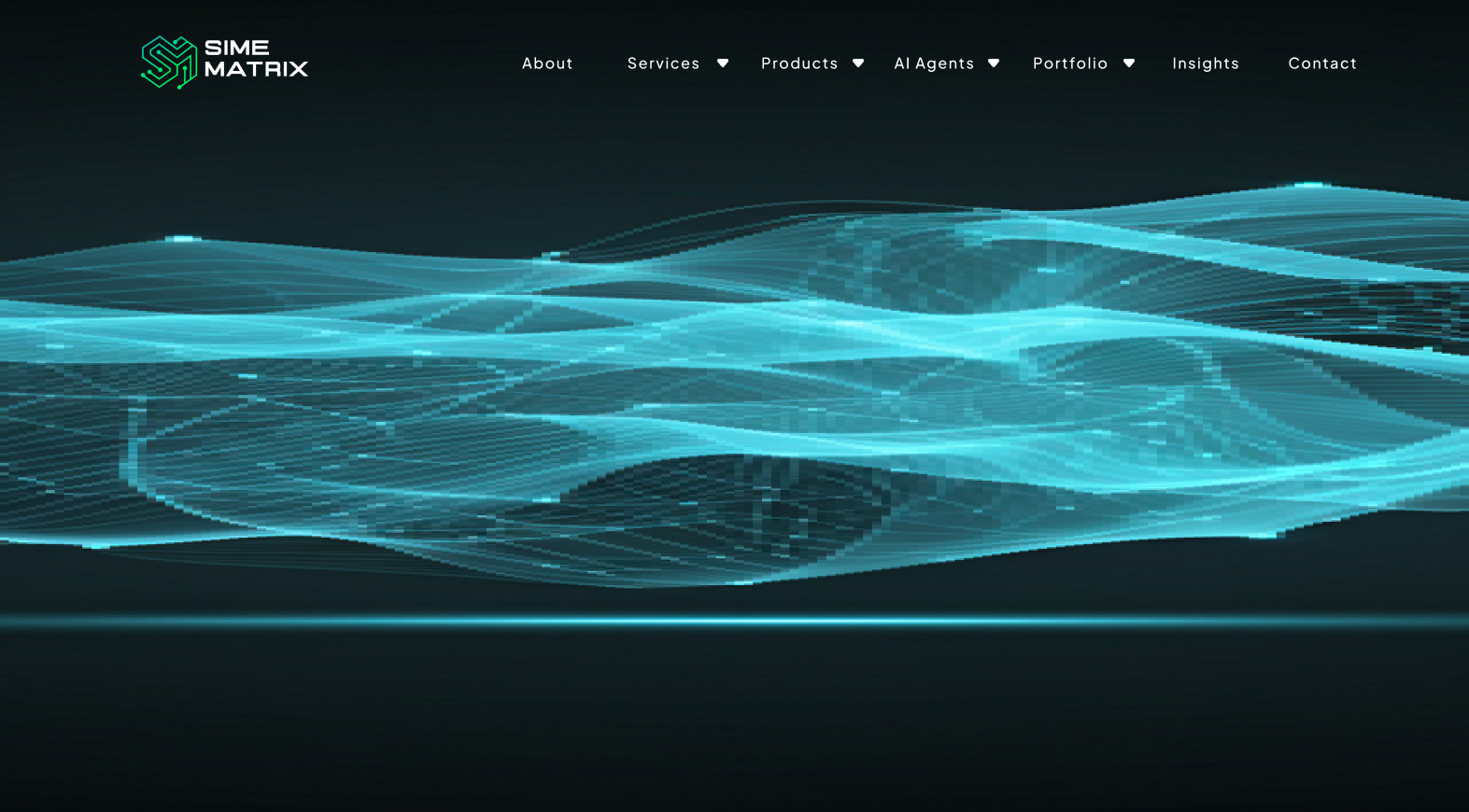This screenshot has height=812, width=1469.
Task: Click the dark area between navigation and waves
Action: 734,140
